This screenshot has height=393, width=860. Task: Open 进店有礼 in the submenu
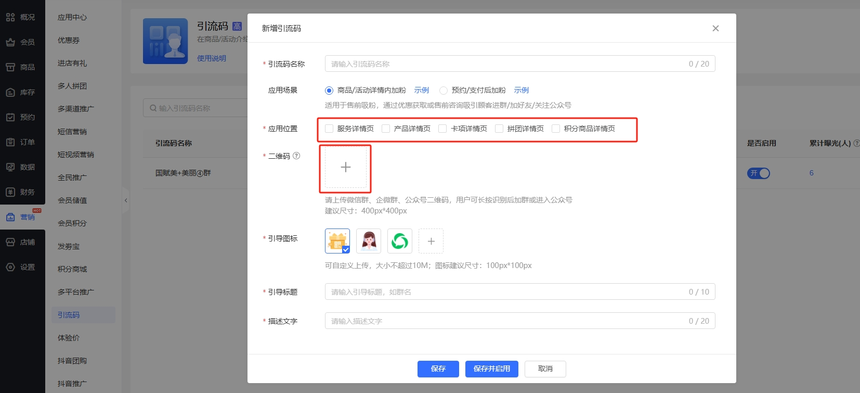72,63
